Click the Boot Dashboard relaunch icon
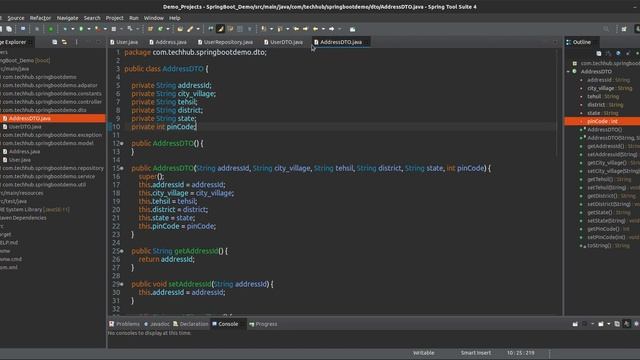Image resolution: width=640 pixels, height=360 pixels. (x=51, y=29)
